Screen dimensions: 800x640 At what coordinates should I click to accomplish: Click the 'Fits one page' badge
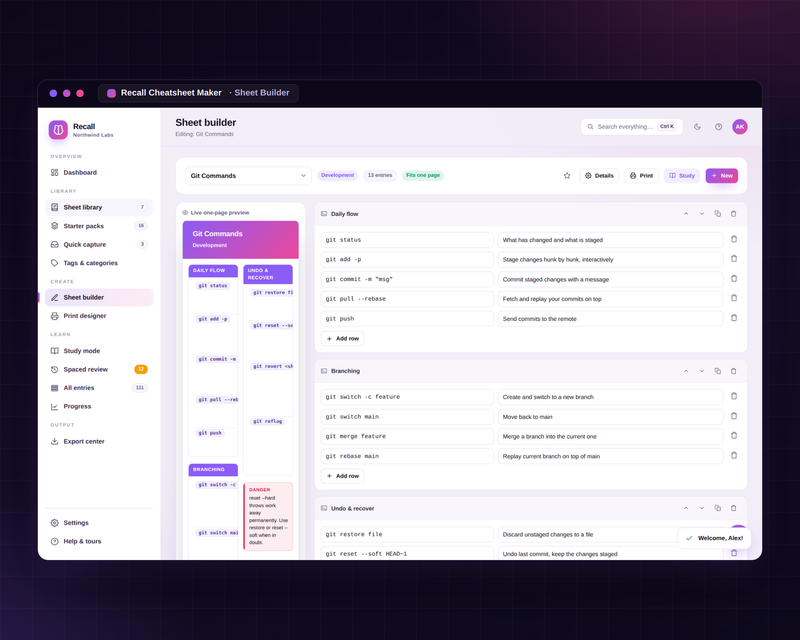423,176
